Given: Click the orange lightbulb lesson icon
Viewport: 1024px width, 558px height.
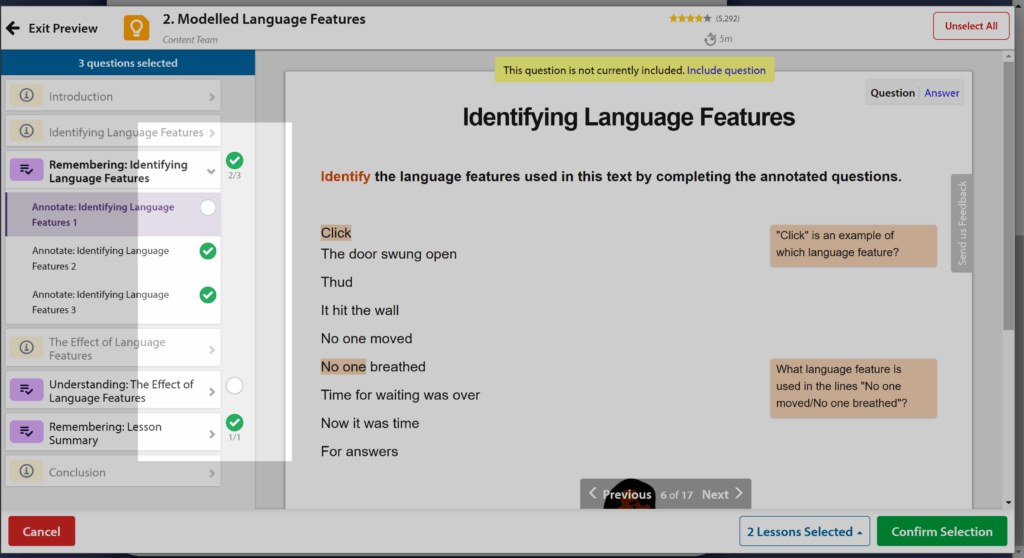Looking at the screenshot, I should 136,27.
